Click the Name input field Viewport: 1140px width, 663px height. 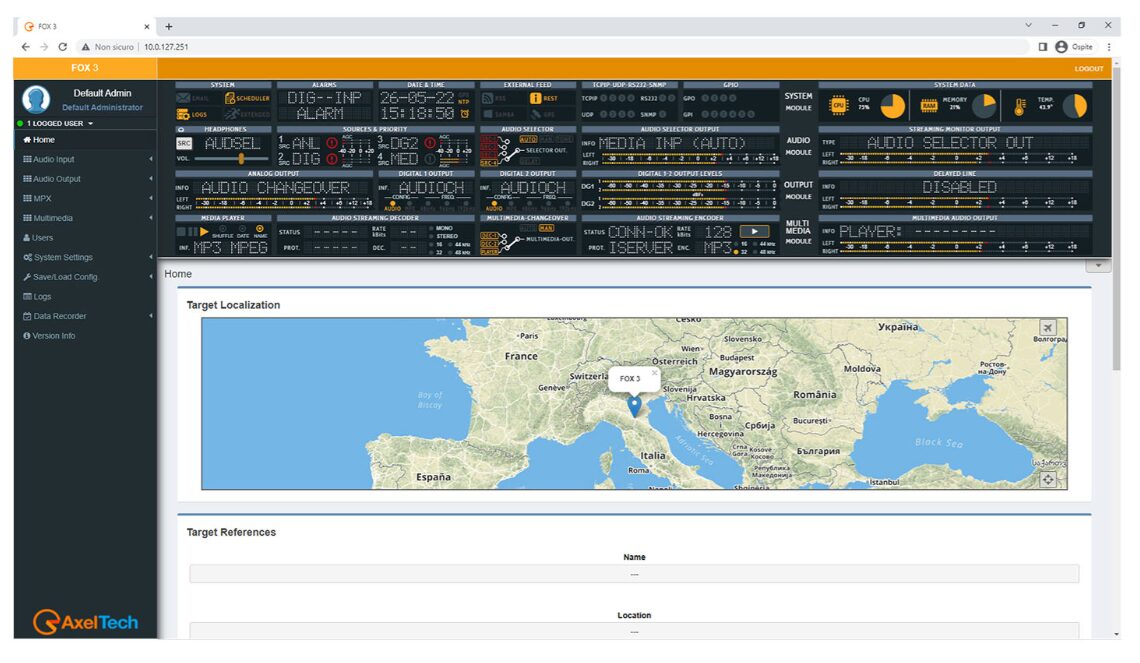634,574
